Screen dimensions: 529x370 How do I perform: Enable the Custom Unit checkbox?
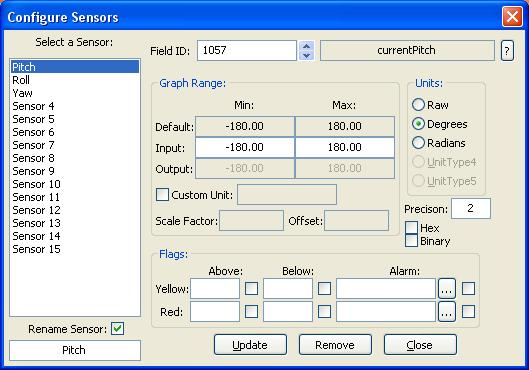pyautogui.click(x=162, y=195)
